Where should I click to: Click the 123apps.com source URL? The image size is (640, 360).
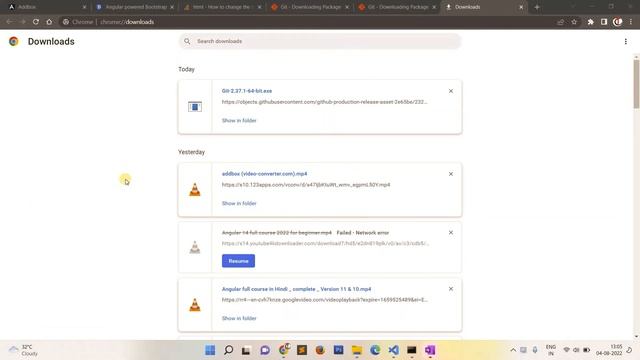click(x=306, y=184)
